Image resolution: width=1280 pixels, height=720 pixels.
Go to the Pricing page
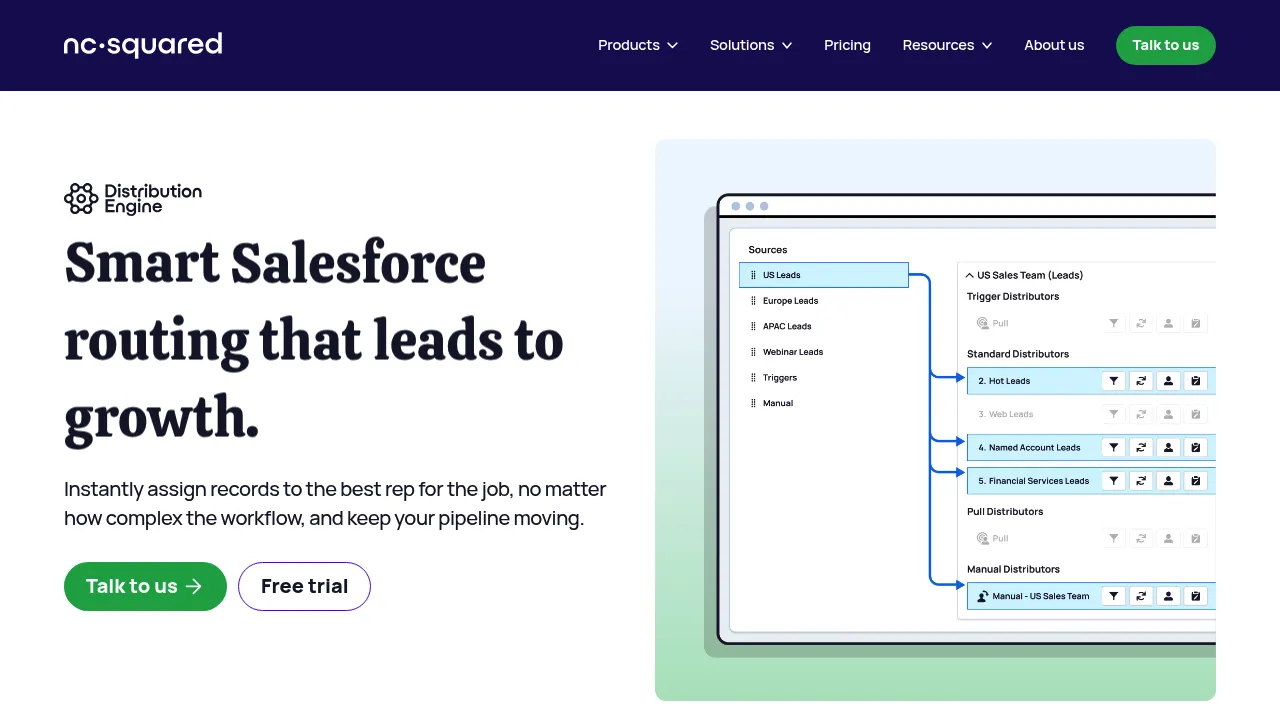(847, 45)
